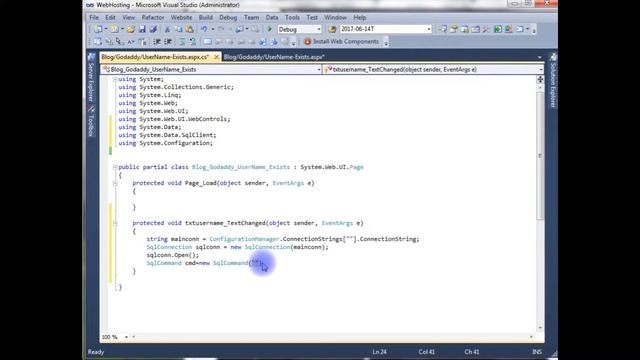Click the Save All icon
640x360 pixels.
pyautogui.click(x=153, y=29)
